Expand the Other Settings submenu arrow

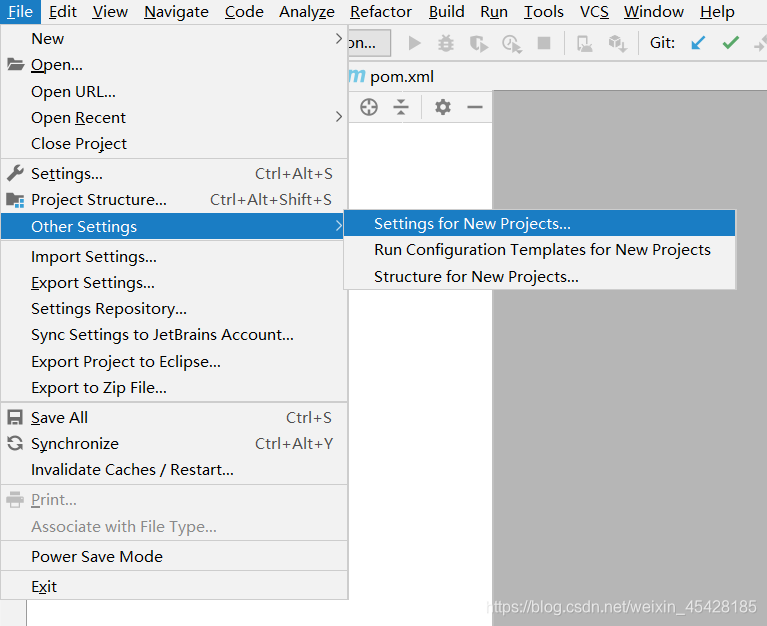(x=338, y=226)
